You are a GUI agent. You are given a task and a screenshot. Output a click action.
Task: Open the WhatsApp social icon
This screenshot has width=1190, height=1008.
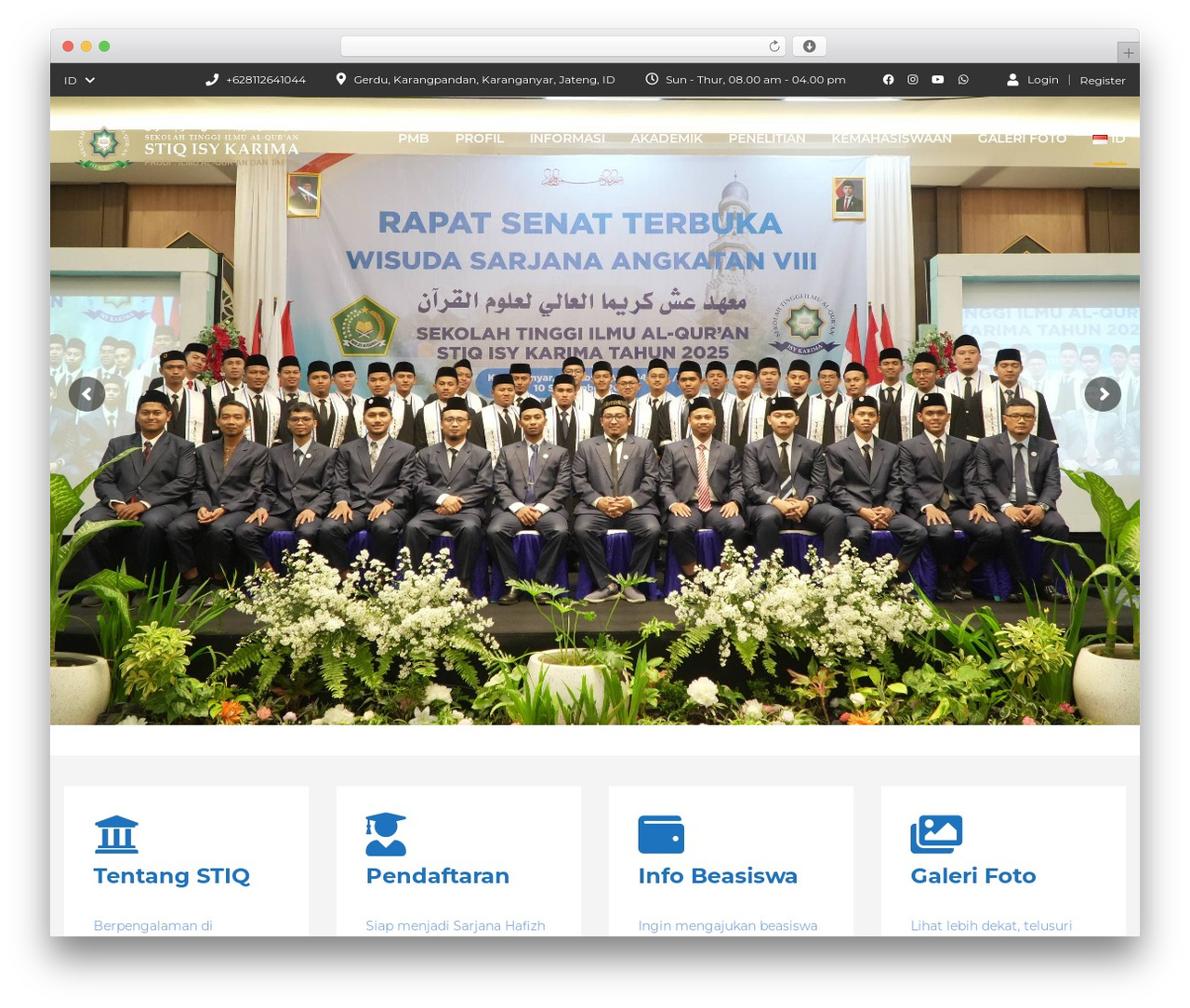(963, 80)
